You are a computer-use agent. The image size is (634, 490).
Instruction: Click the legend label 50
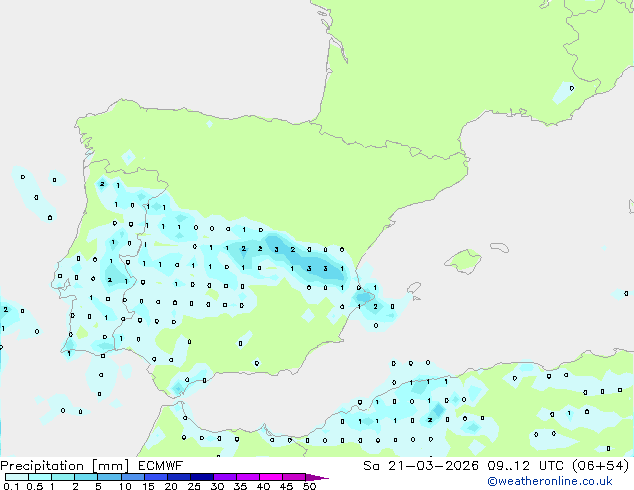point(309,486)
